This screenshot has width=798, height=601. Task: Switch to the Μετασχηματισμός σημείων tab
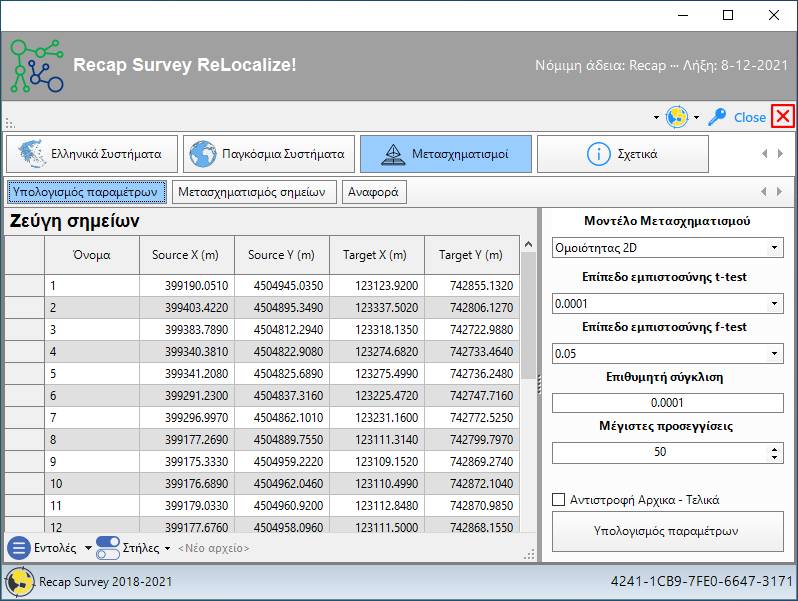(252, 191)
